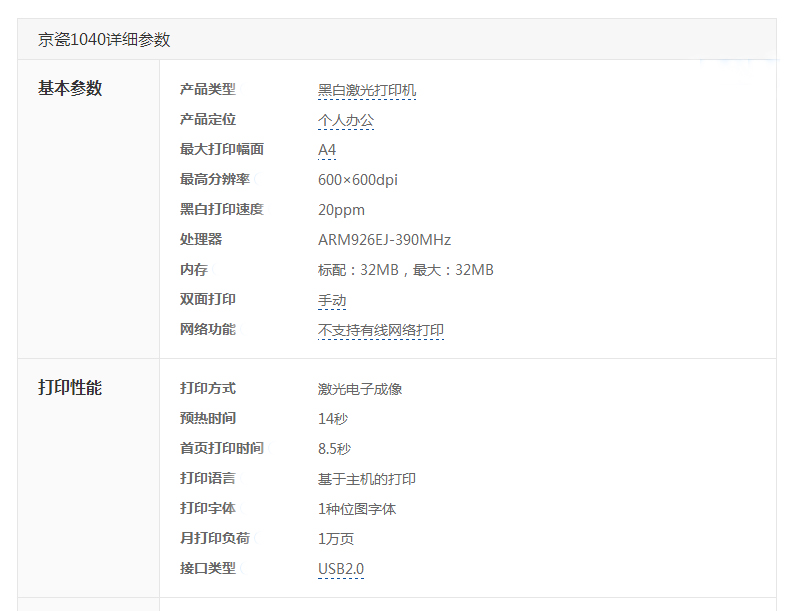Click the 京瓷1040详细参数 header title
This screenshot has width=790, height=611.
(x=104, y=39)
